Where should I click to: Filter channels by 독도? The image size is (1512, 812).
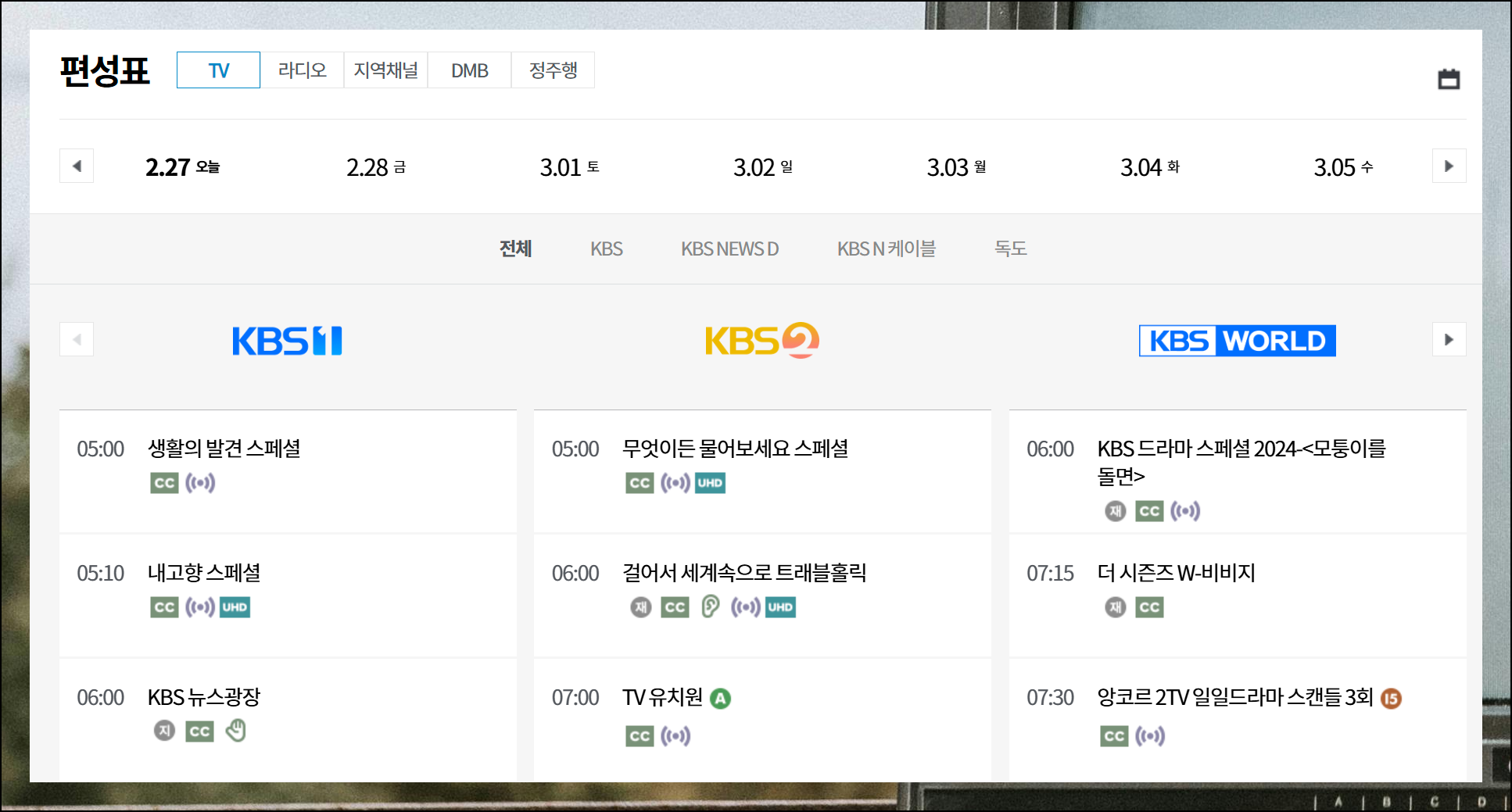(1010, 249)
